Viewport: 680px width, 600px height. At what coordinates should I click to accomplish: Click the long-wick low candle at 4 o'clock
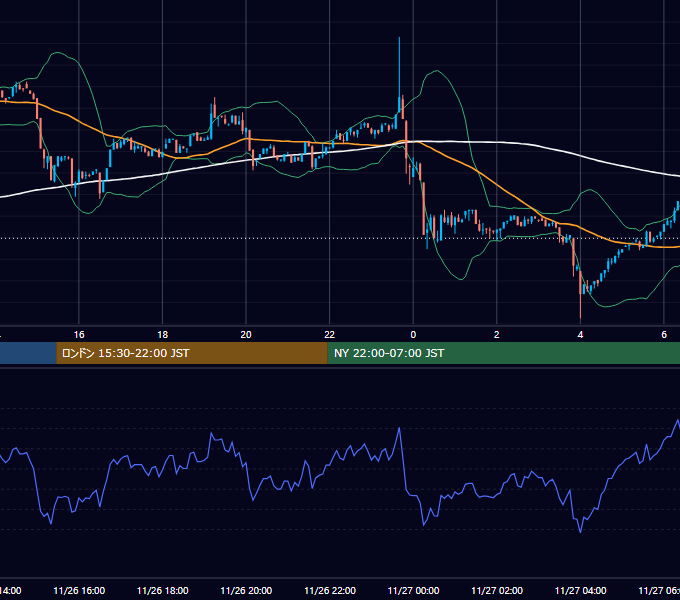(x=580, y=295)
